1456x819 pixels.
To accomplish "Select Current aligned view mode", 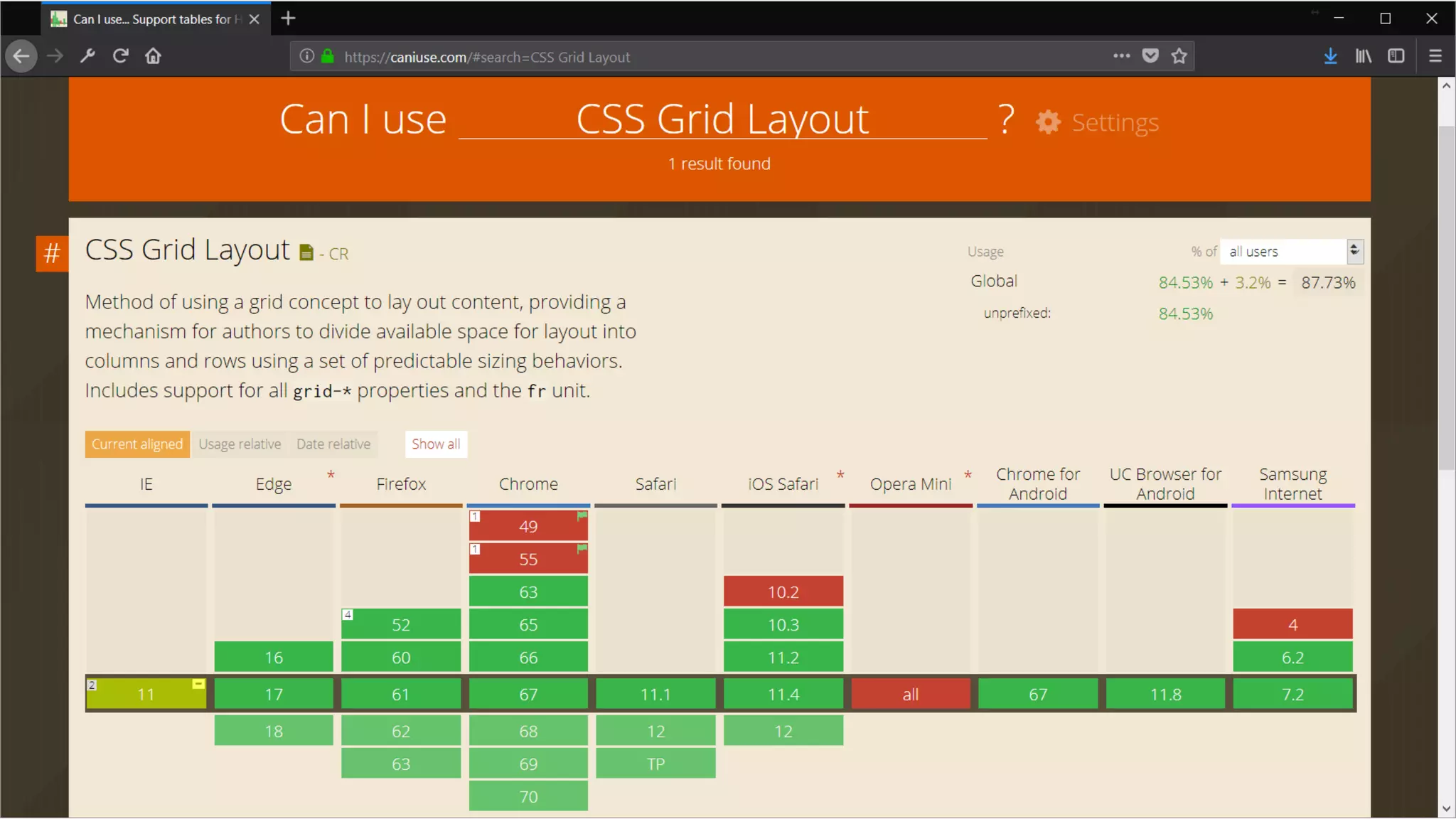I will pos(137,444).
